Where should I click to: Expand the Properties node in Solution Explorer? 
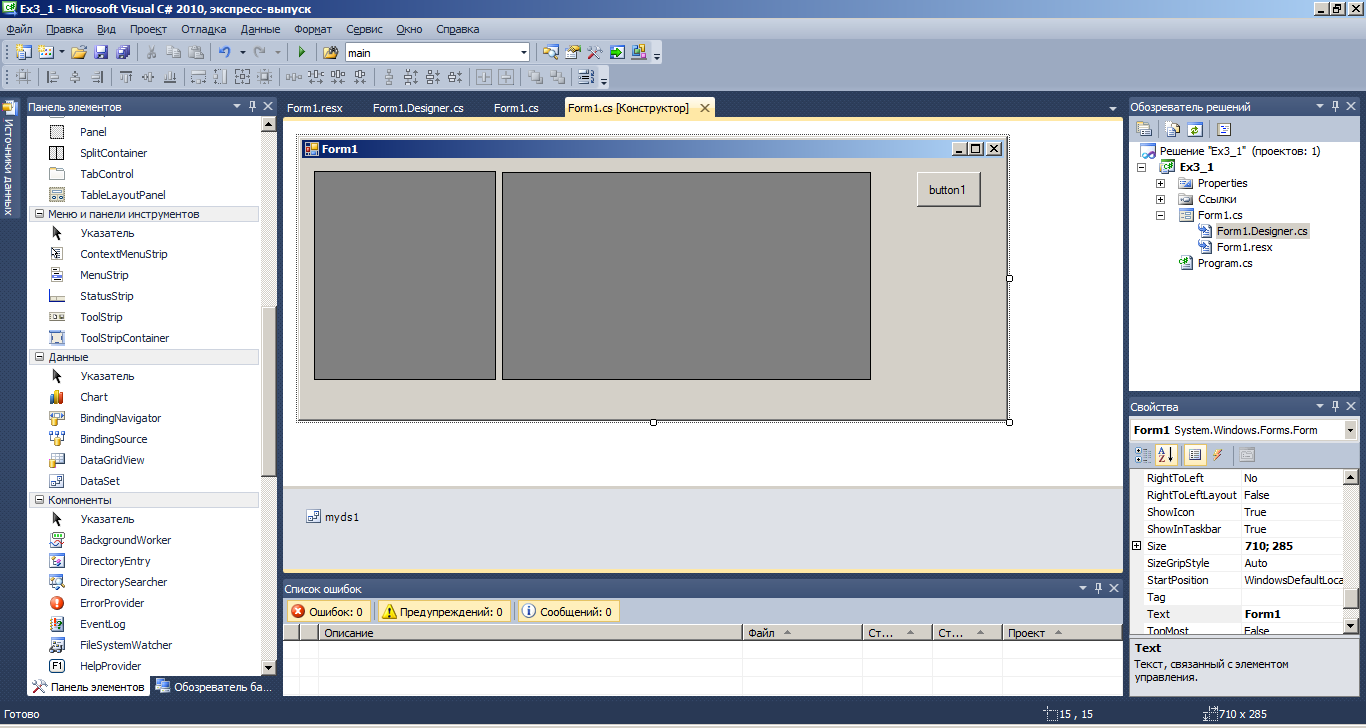click(x=1160, y=183)
